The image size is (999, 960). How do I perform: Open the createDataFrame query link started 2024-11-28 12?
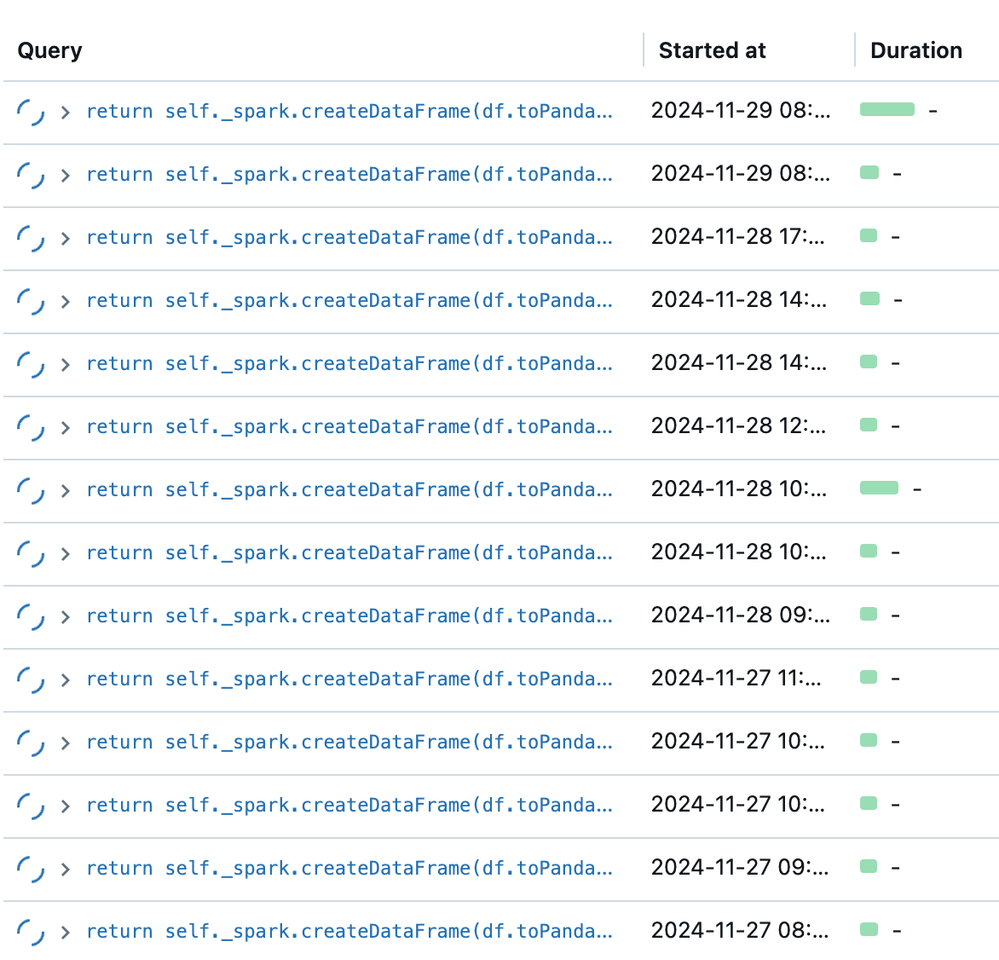(x=349, y=427)
